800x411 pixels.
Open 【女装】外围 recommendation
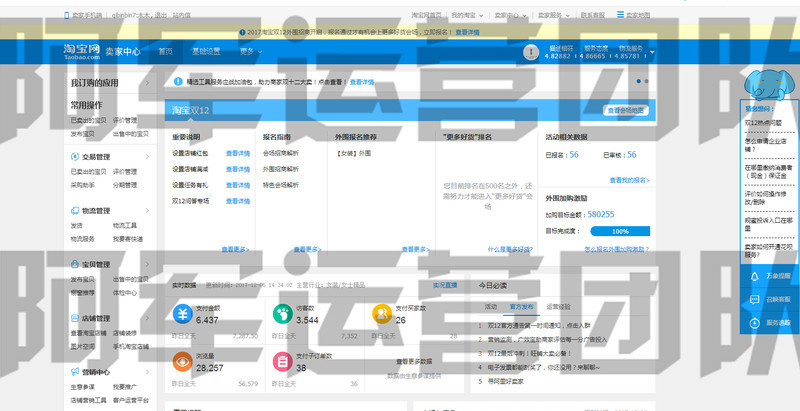coord(353,153)
